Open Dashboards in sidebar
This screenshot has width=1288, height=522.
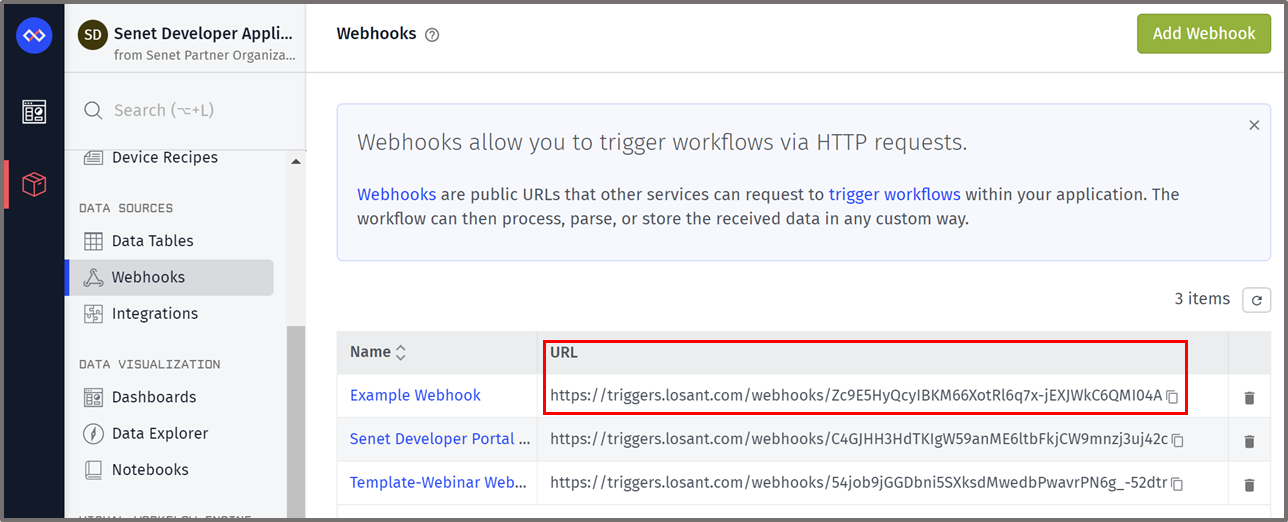[x=154, y=397]
